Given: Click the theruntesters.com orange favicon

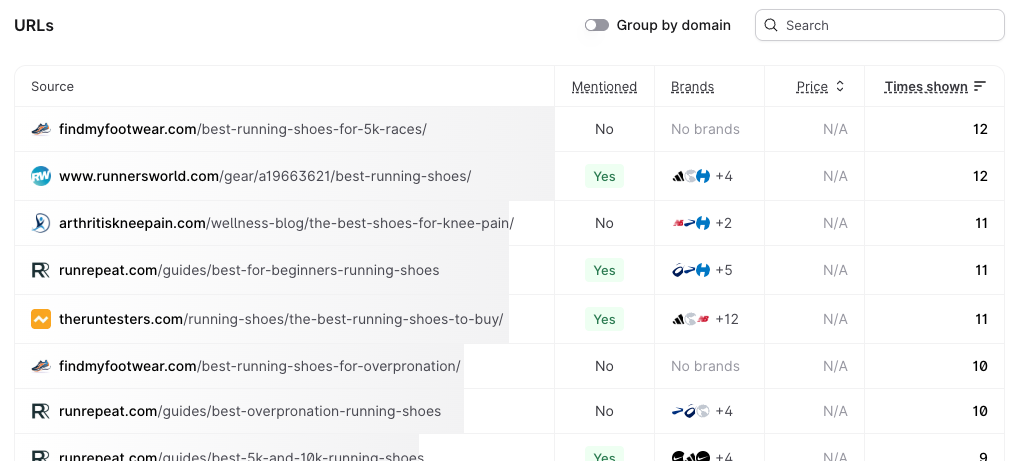Looking at the screenshot, I should [41, 319].
